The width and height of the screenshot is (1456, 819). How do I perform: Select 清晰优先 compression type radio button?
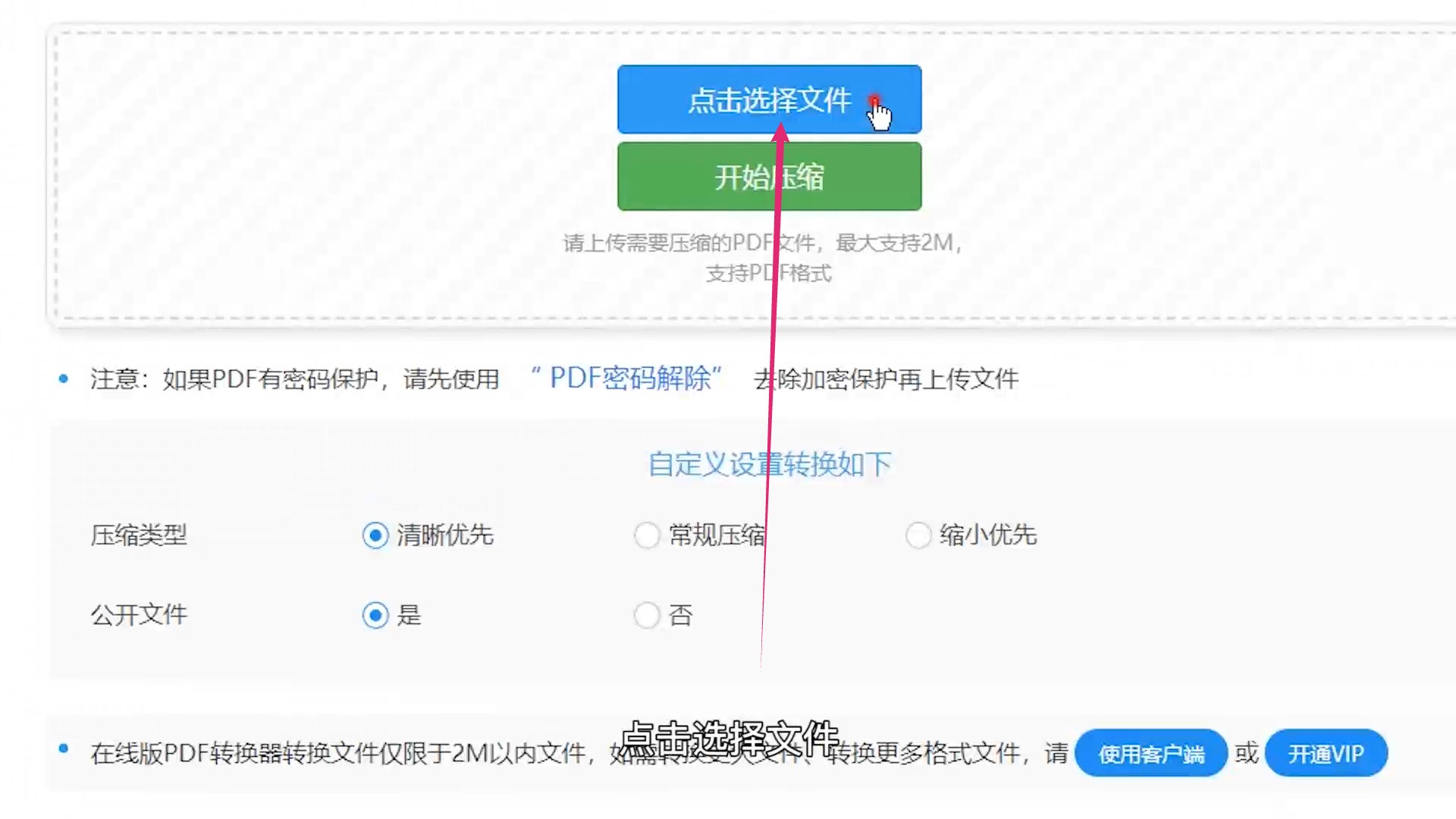[376, 535]
